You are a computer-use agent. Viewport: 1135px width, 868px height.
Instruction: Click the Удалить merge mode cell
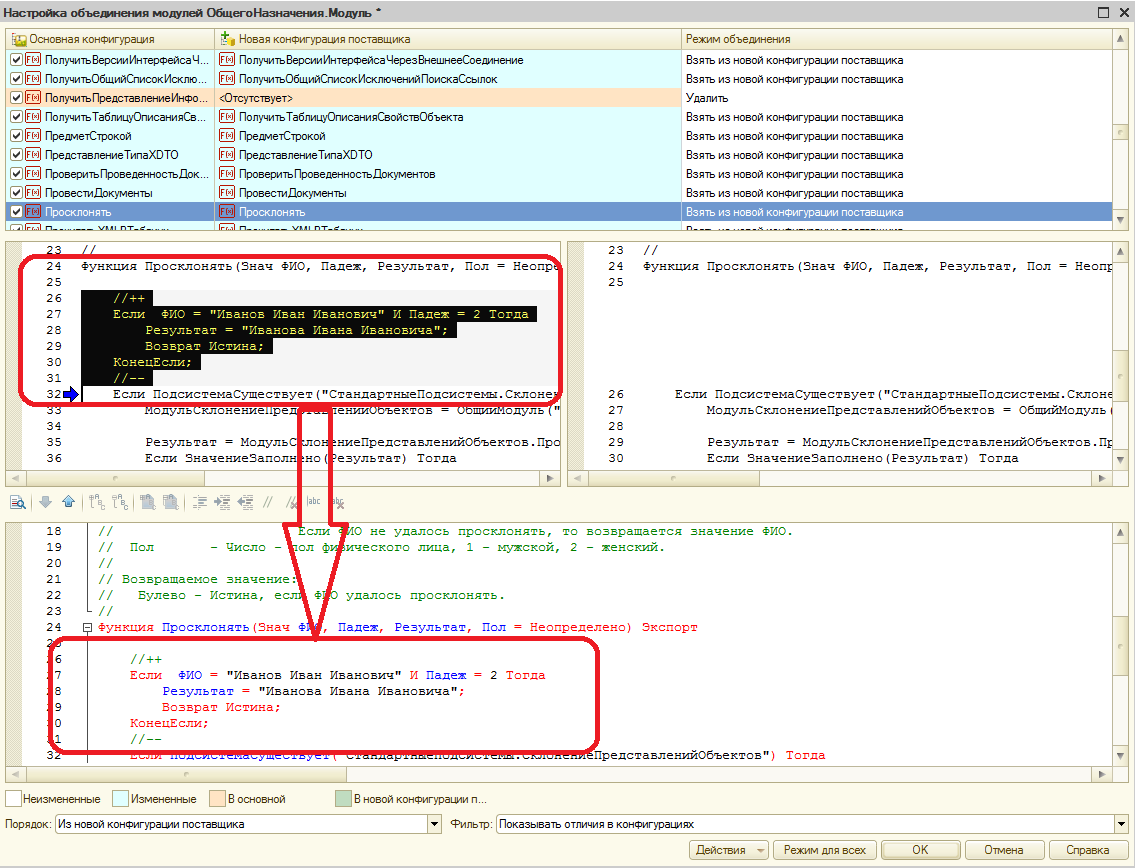(896, 98)
